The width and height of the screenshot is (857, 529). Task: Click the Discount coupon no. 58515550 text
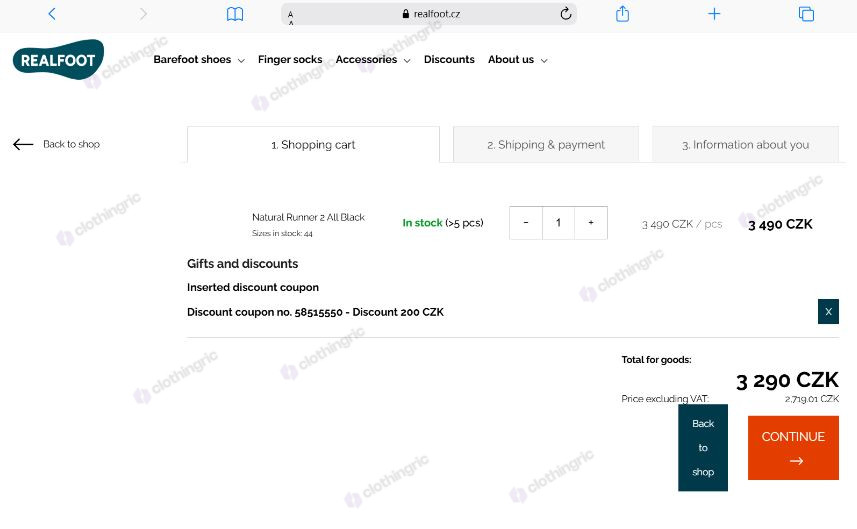pos(315,312)
